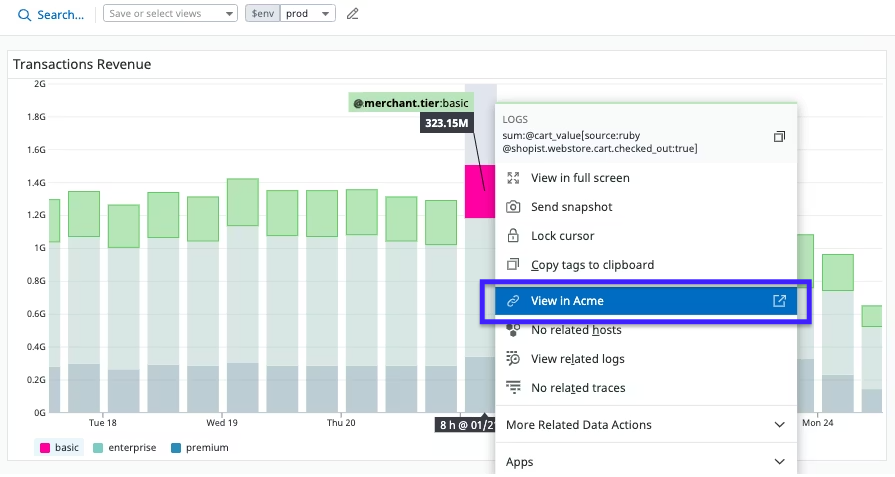895x477 pixels.
Task: Click the copy query icon in LOGS header
Action: click(779, 136)
